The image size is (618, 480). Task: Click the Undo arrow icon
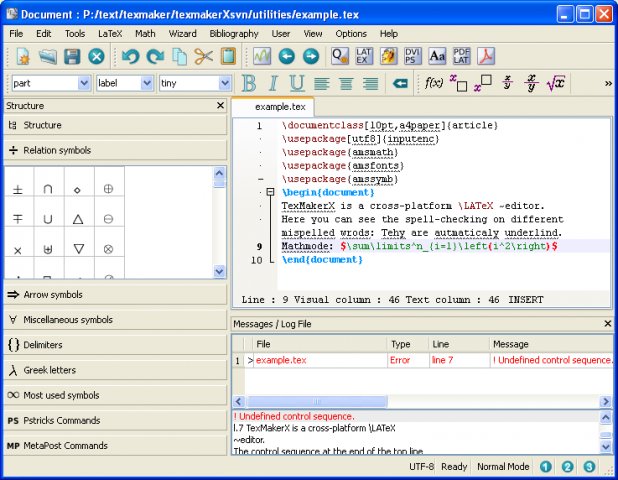pyautogui.click(x=130, y=56)
